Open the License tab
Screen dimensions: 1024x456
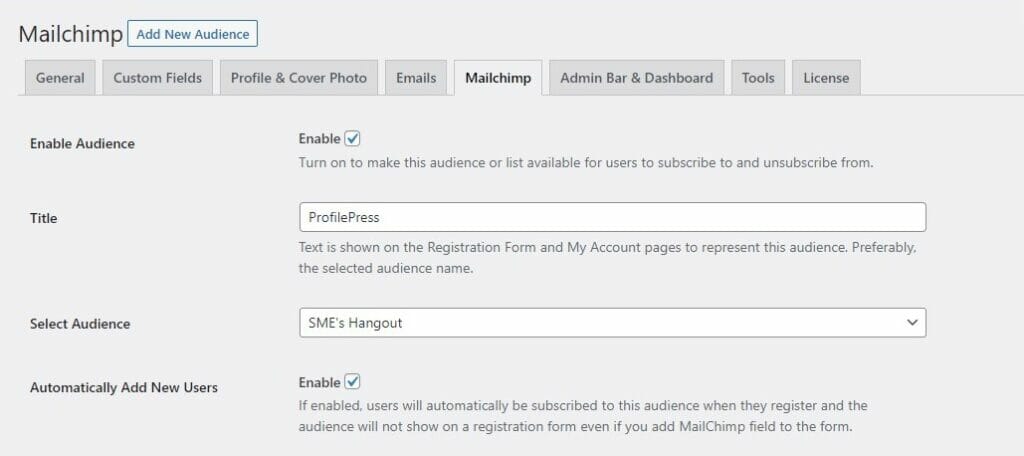pos(826,78)
